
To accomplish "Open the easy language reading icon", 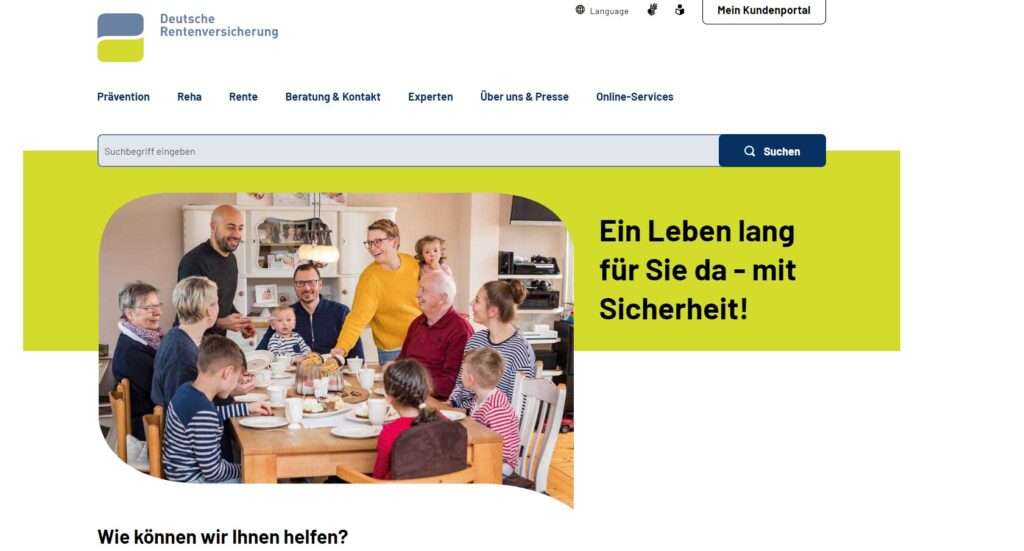I will [x=680, y=10].
